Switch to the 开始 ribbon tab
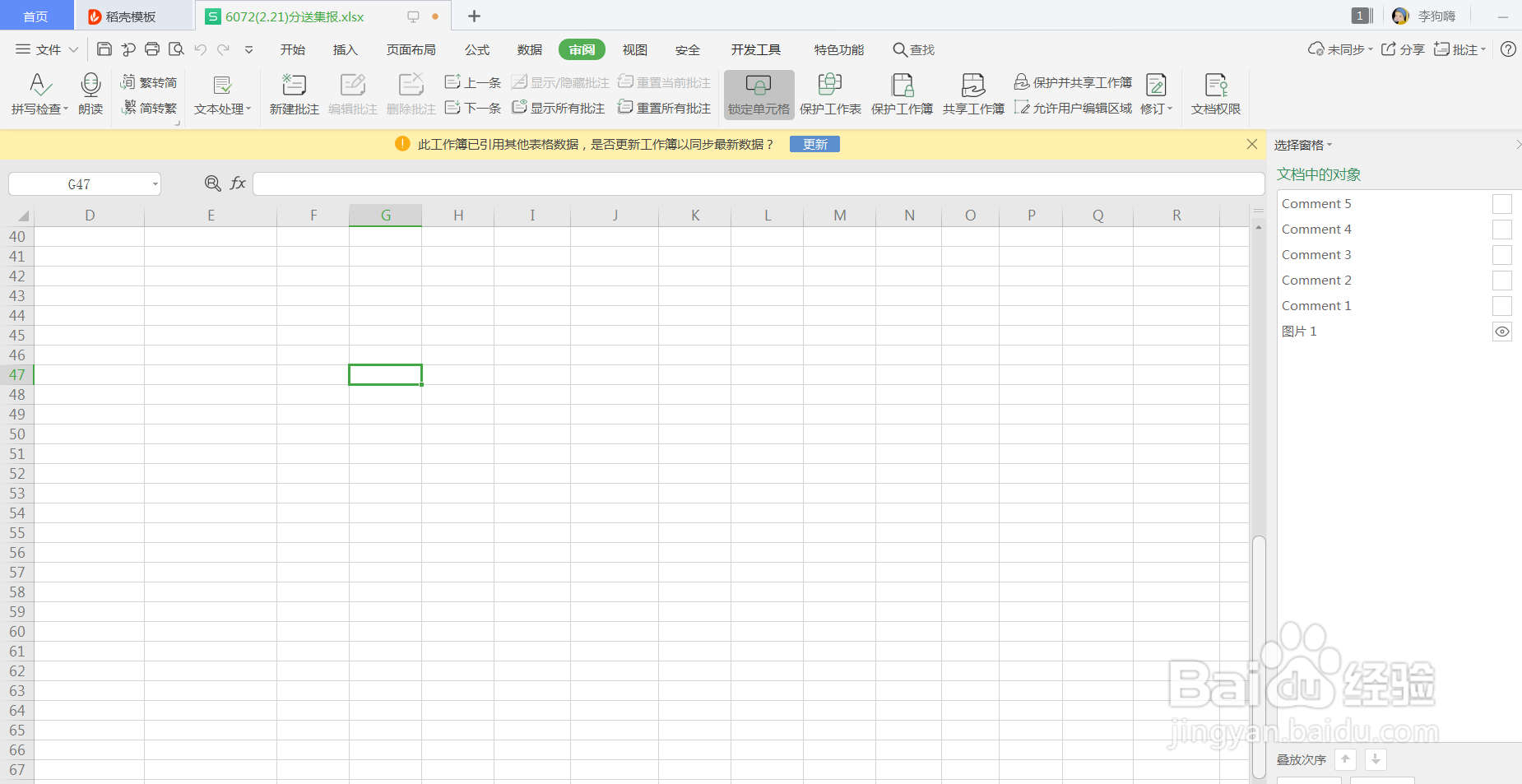The image size is (1522, 784). [x=292, y=49]
